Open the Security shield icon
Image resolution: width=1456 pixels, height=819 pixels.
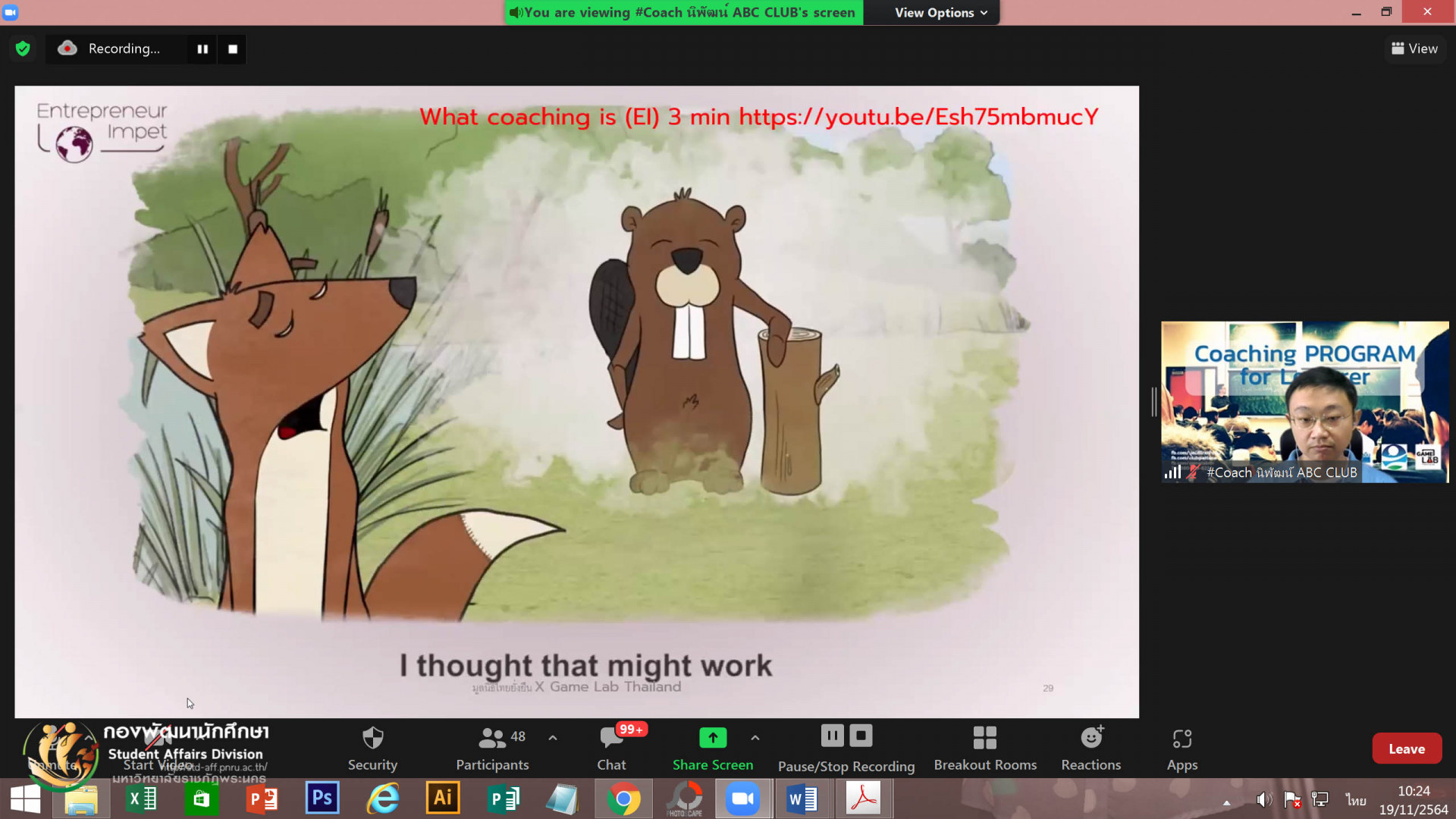372,738
